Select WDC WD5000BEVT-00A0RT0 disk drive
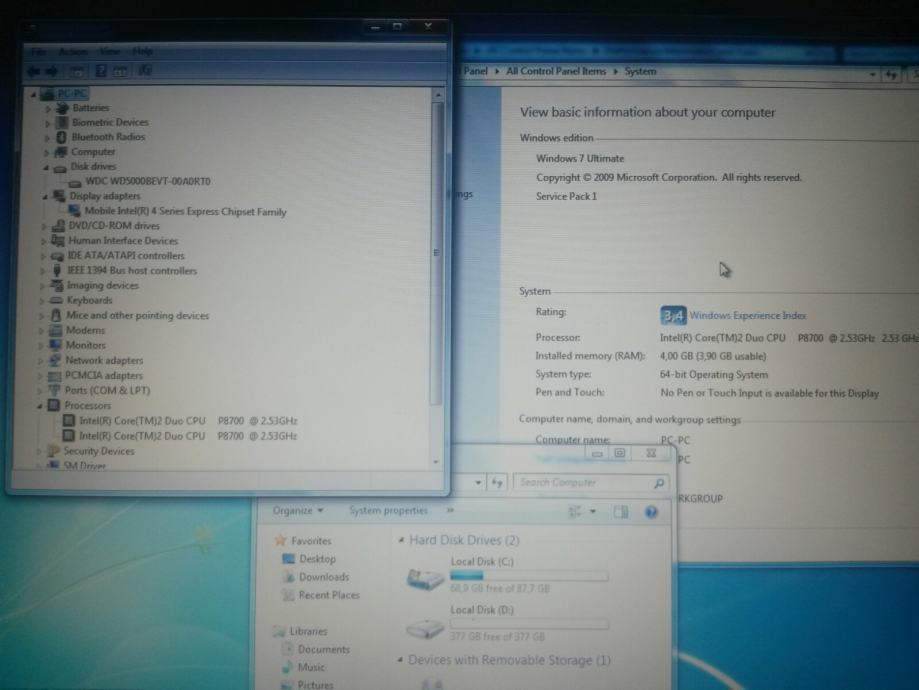 click(x=148, y=182)
